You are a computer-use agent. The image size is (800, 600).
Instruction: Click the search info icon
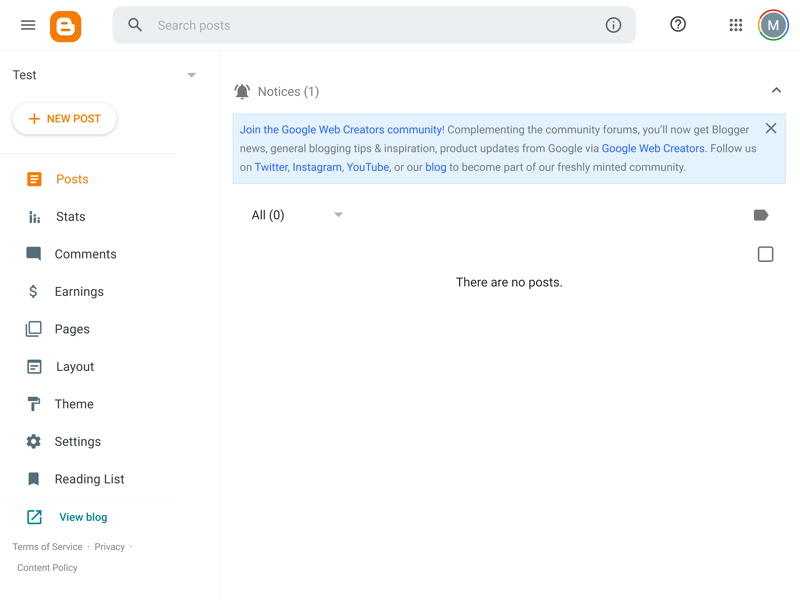[613, 25]
